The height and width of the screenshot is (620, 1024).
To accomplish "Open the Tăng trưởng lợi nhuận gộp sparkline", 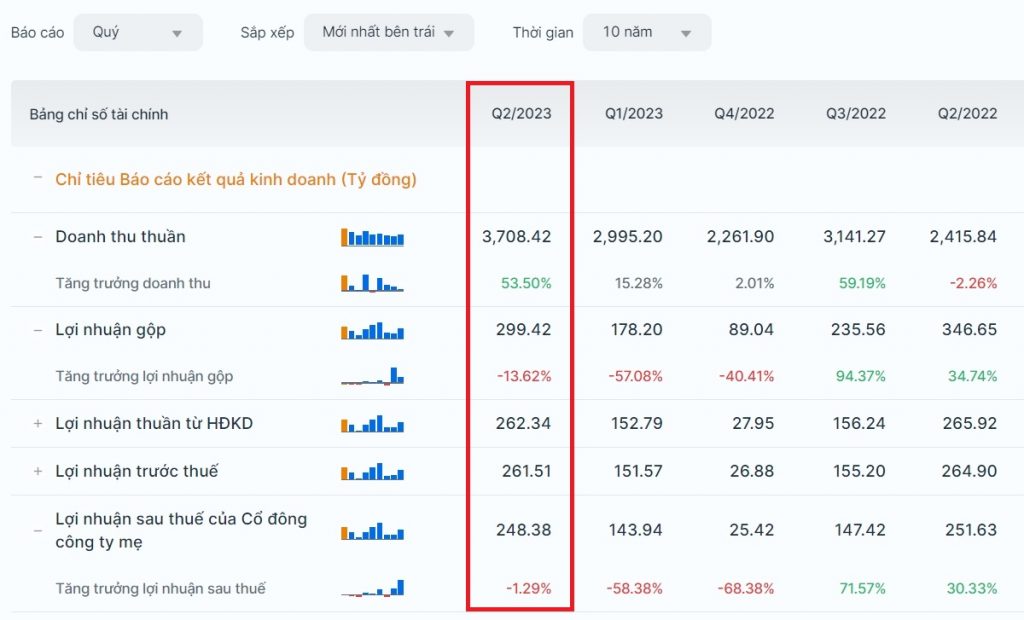I will click(x=372, y=377).
